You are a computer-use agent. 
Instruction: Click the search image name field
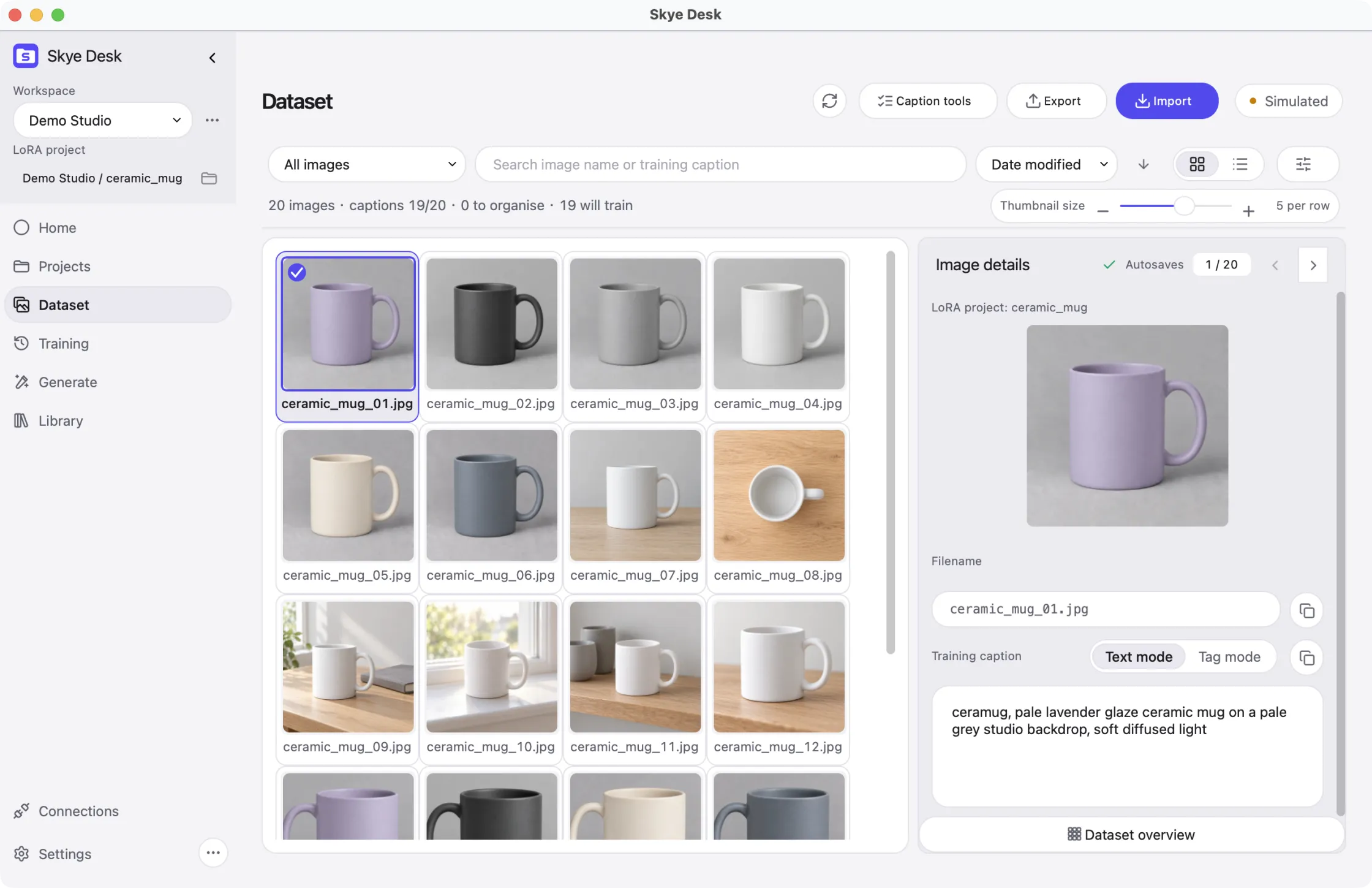click(x=720, y=164)
